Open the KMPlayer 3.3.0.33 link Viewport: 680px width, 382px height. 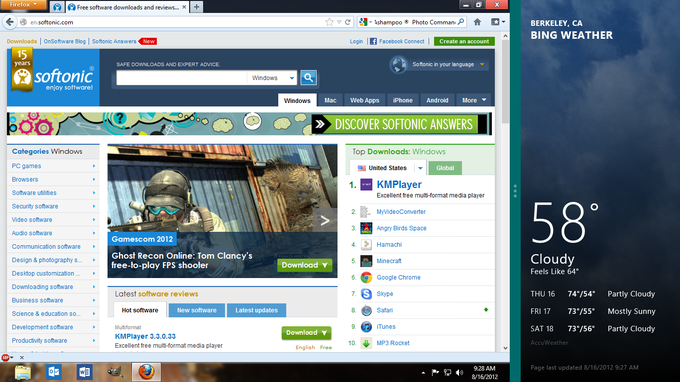pos(145,336)
